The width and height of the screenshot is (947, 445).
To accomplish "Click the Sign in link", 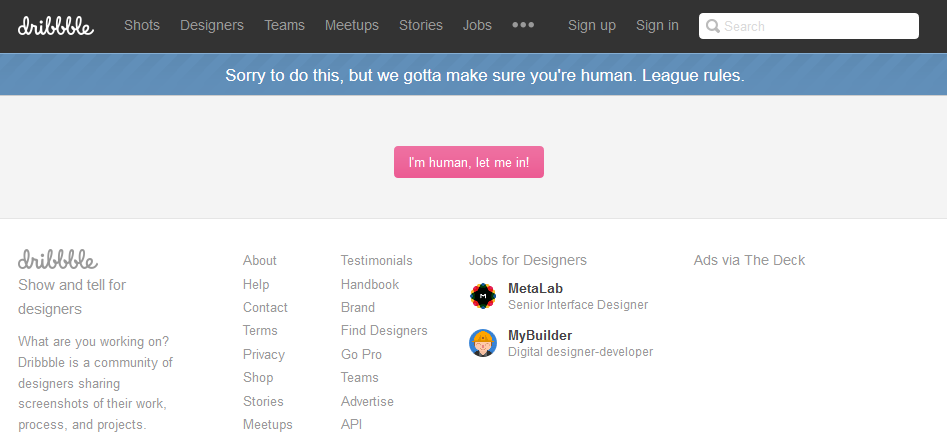I will (657, 25).
